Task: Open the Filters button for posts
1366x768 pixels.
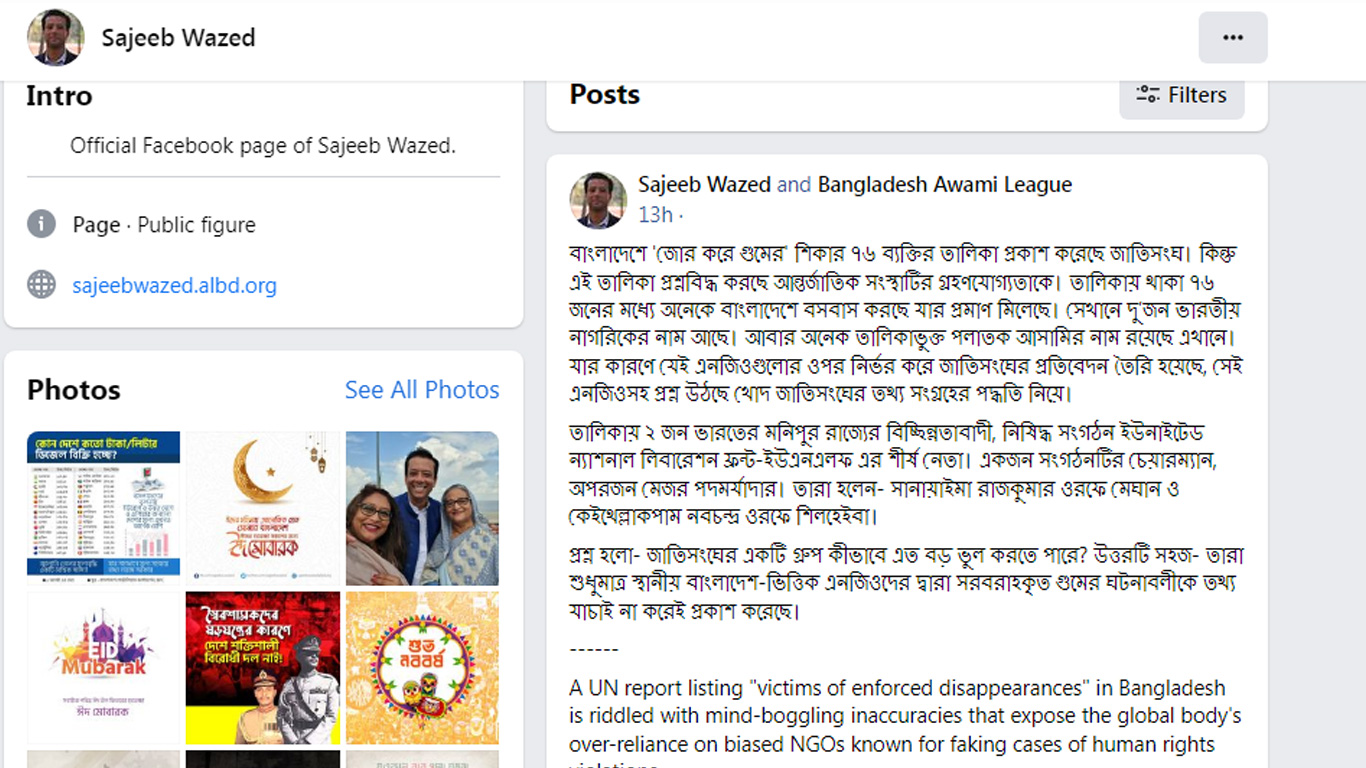Action: [1181, 95]
